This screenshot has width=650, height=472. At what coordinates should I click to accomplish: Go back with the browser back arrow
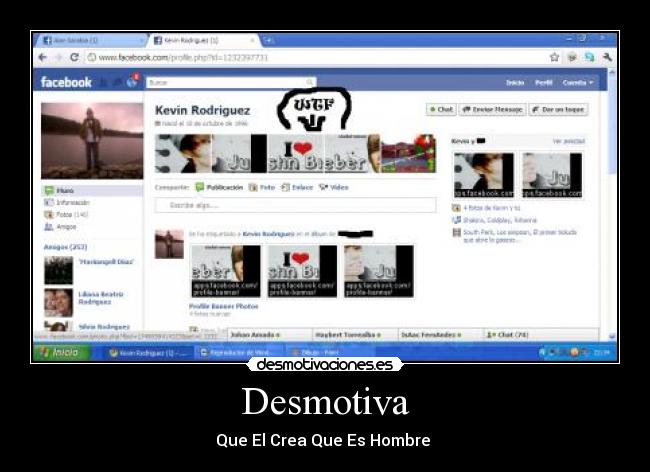click(x=43, y=58)
